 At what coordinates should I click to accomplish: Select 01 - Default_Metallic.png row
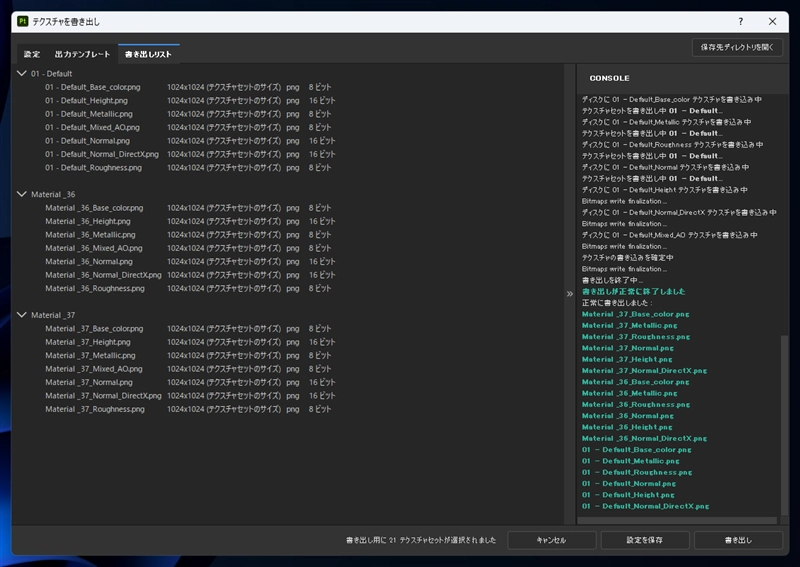coord(188,114)
